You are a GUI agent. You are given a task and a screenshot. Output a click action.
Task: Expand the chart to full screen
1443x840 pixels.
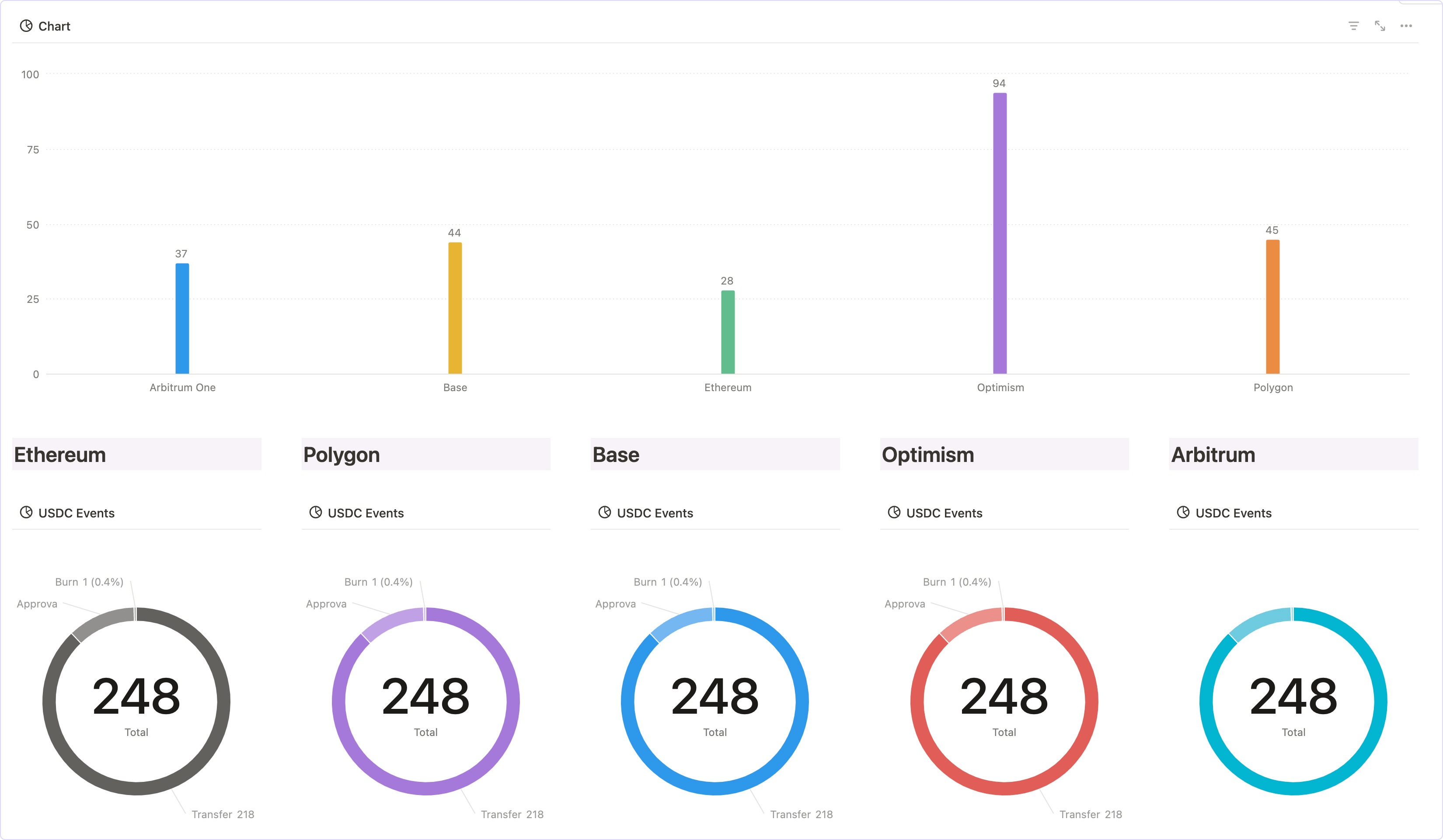click(1380, 26)
